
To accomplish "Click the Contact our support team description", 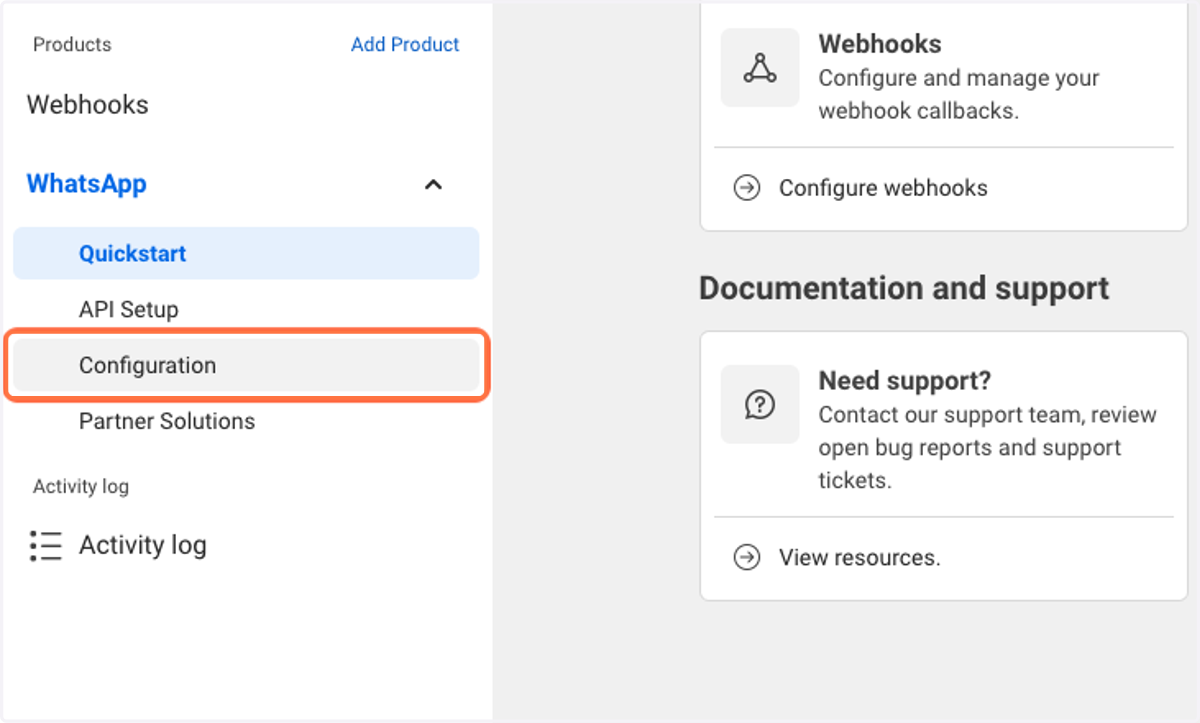I will click(988, 447).
